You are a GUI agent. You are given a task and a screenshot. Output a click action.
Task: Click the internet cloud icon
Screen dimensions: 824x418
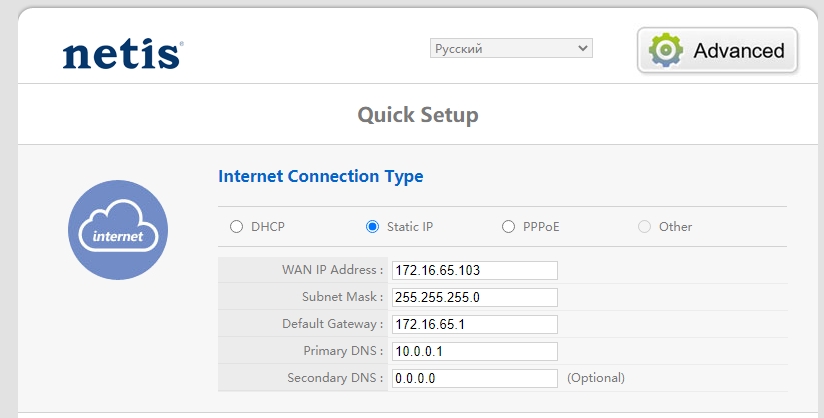pos(118,230)
